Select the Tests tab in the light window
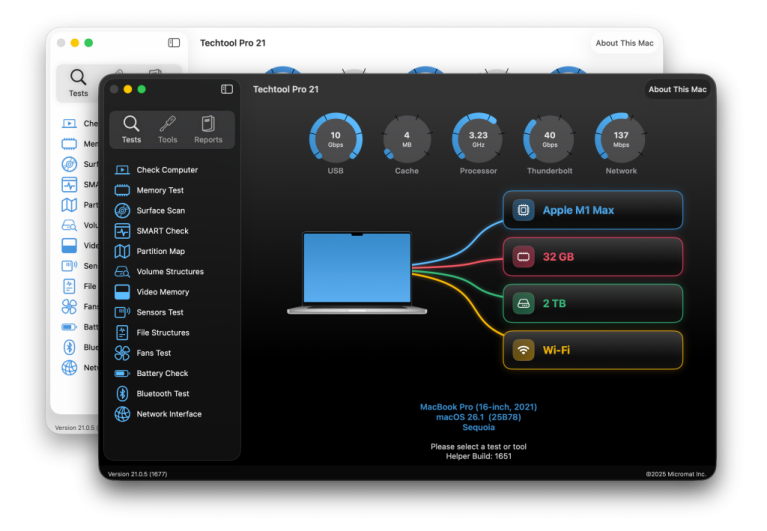Image resolution: width=767 pixels, height=531 pixels. tap(78, 83)
